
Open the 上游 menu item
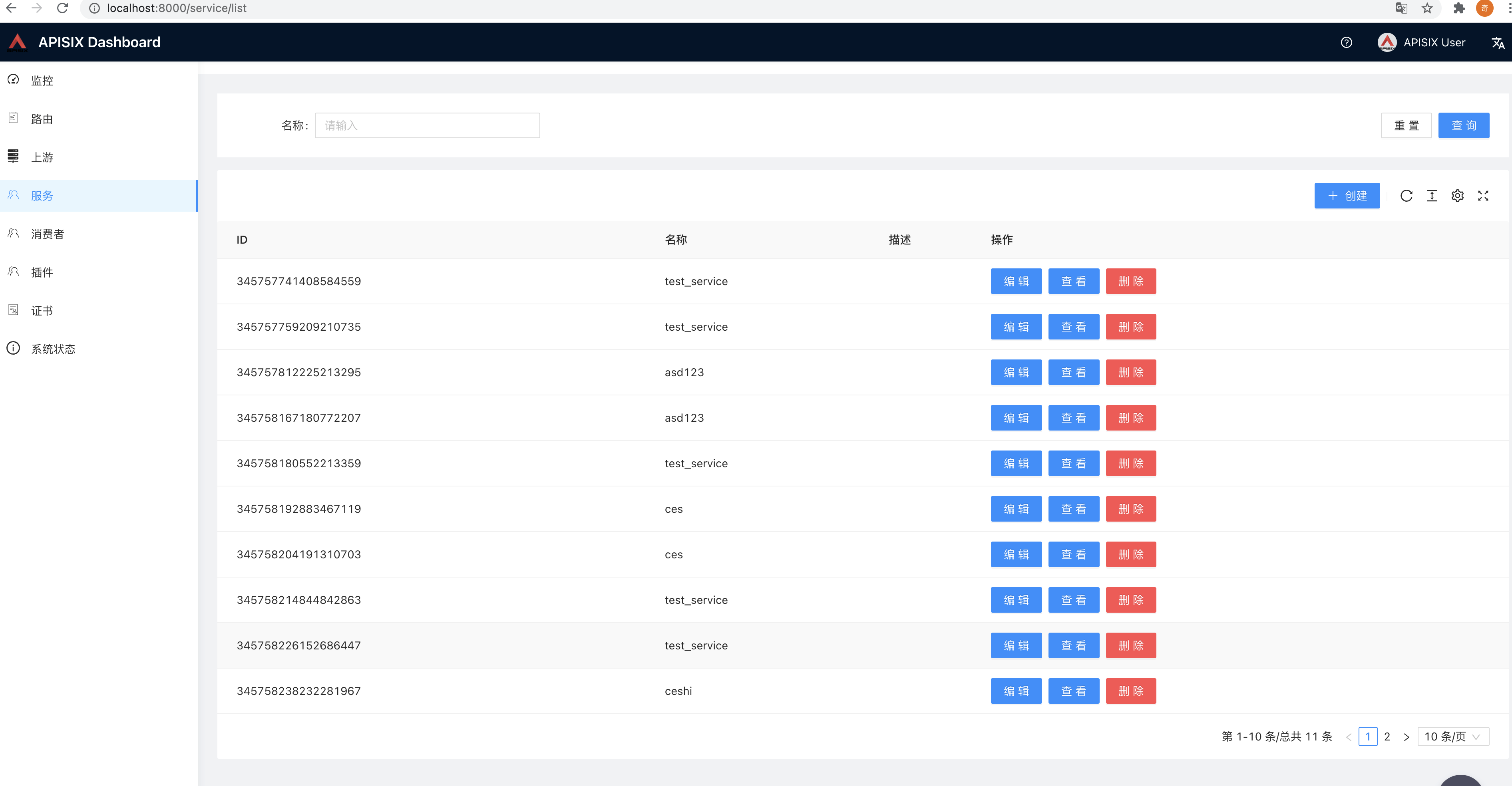pyautogui.click(x=42, y=157)
